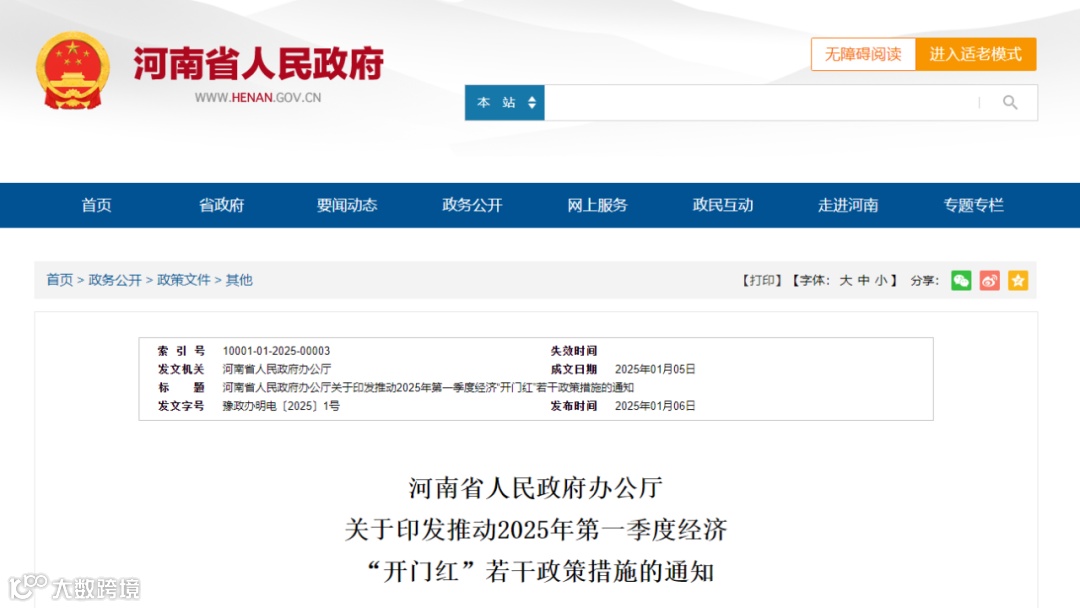1080x608 pixels.
Task: Share via WeChat icon
Action: (961, 280)
